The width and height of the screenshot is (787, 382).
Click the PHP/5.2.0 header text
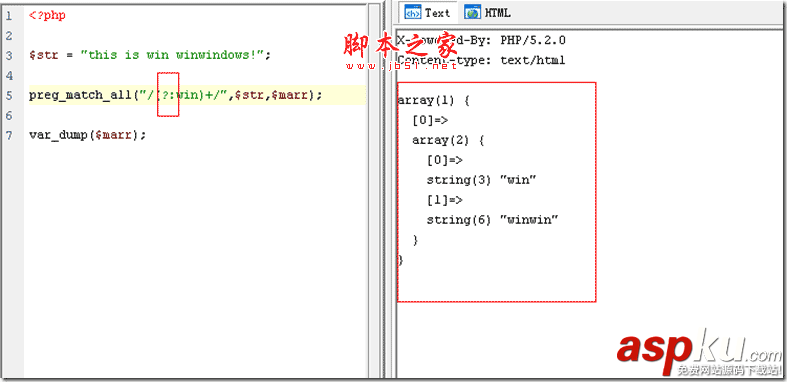tap(533, 40)
